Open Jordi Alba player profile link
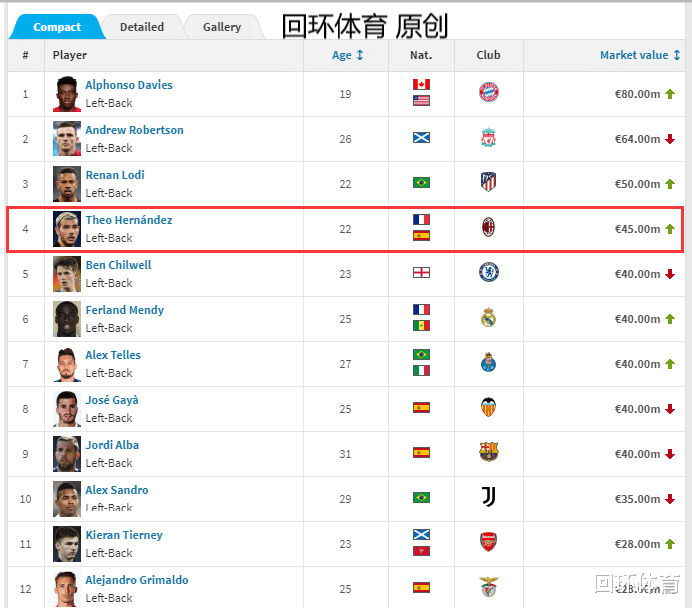The width and height of the screenshot is (692, 608). [112, 445]
